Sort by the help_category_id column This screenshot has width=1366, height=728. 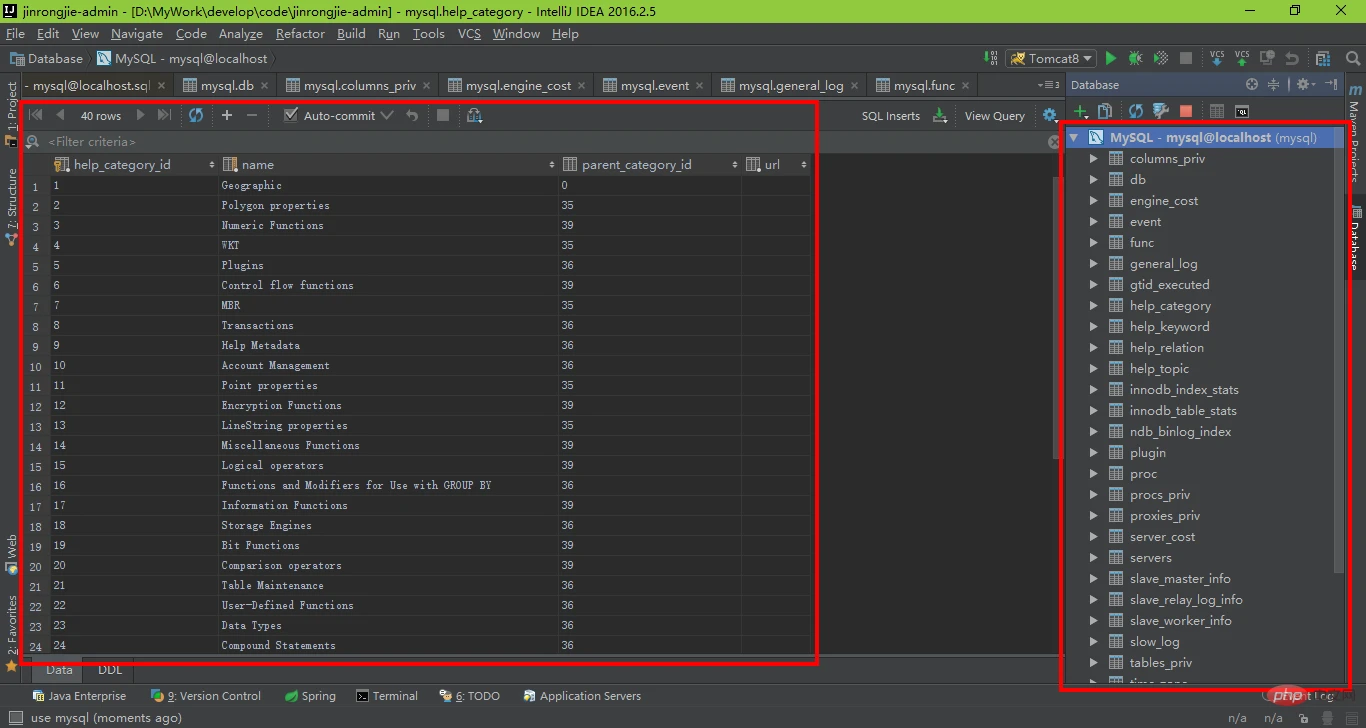click(x=134, y=164)
